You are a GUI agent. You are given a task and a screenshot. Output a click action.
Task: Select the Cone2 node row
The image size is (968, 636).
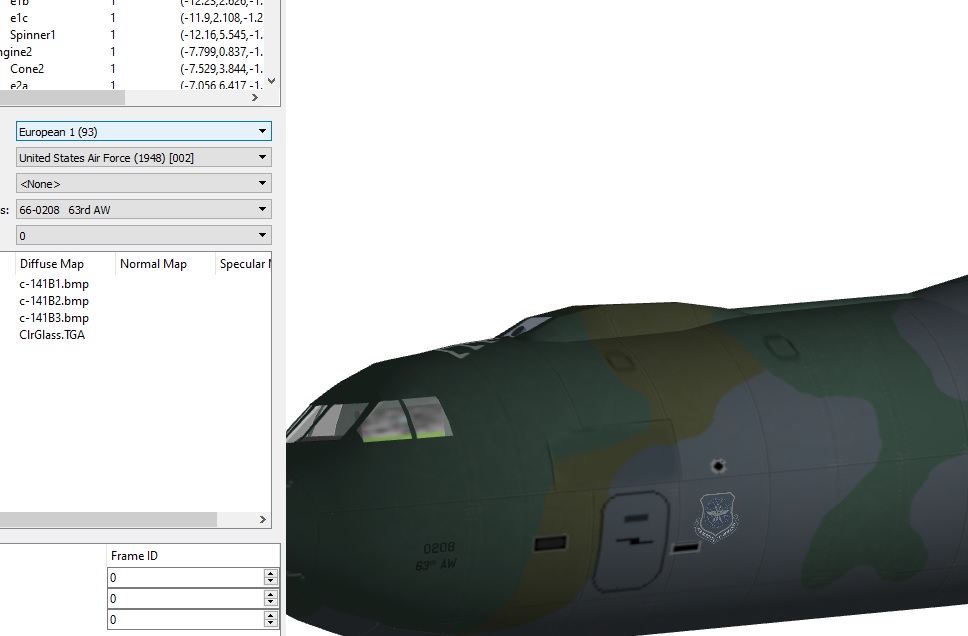[131, 69]
